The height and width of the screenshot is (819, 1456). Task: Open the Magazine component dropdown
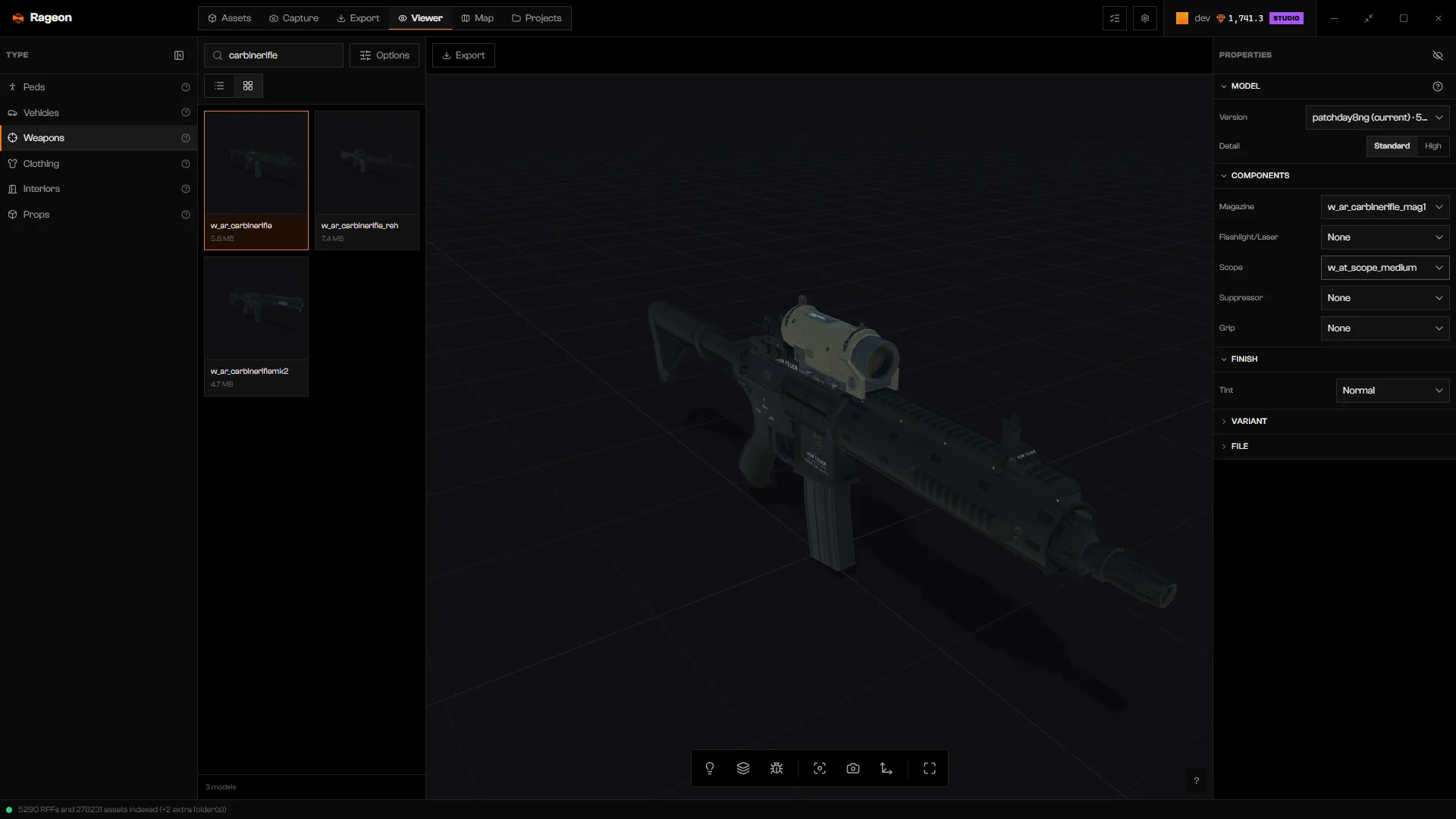point(1385,207)
